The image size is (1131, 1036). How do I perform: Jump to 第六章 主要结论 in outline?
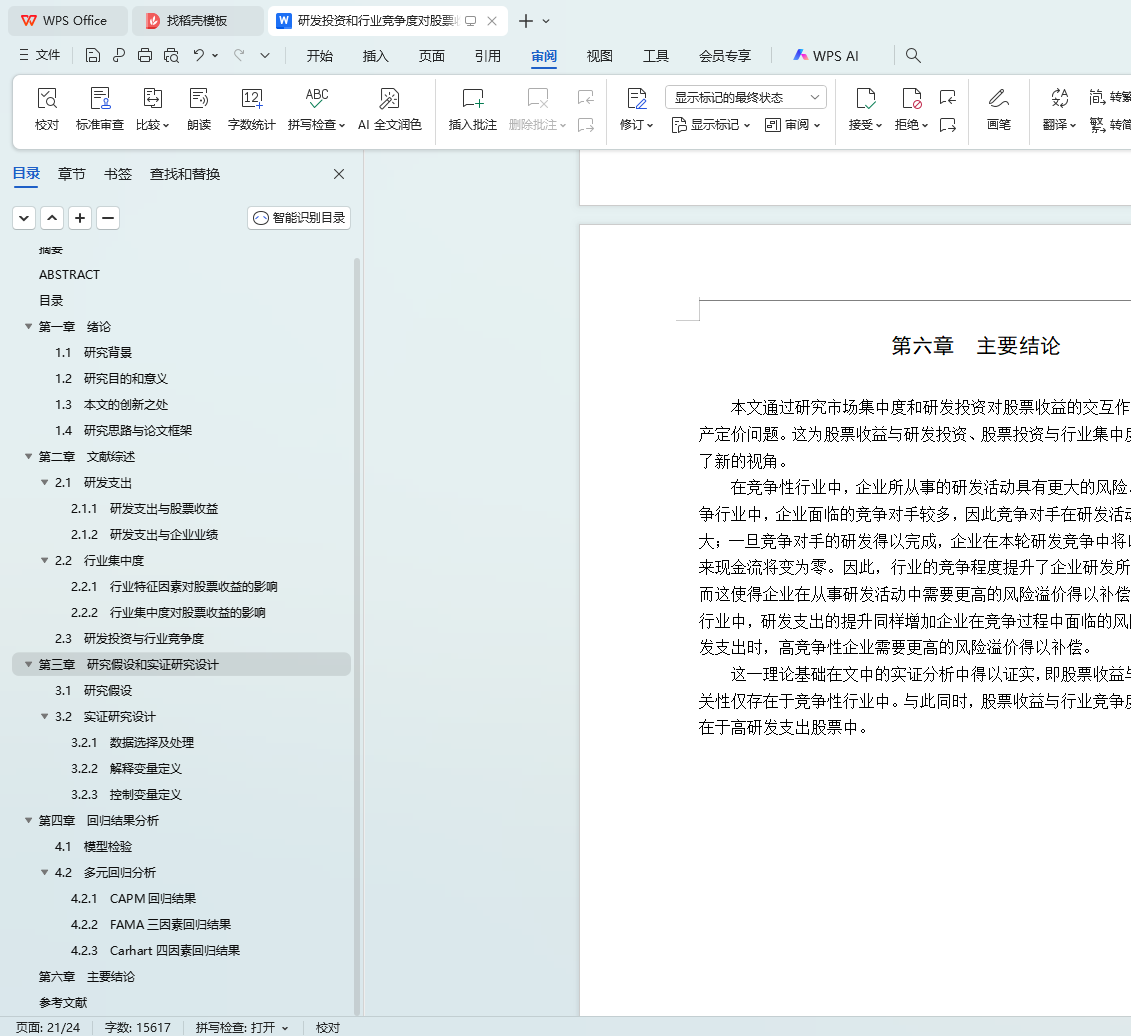coord(87,976)
